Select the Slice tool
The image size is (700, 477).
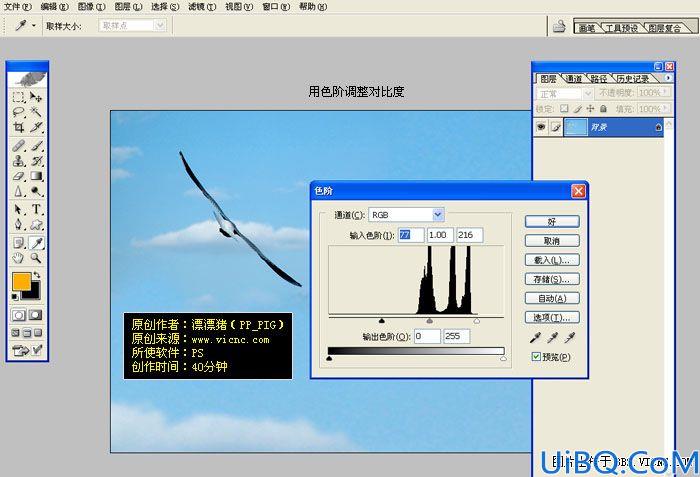pos(36,127)
